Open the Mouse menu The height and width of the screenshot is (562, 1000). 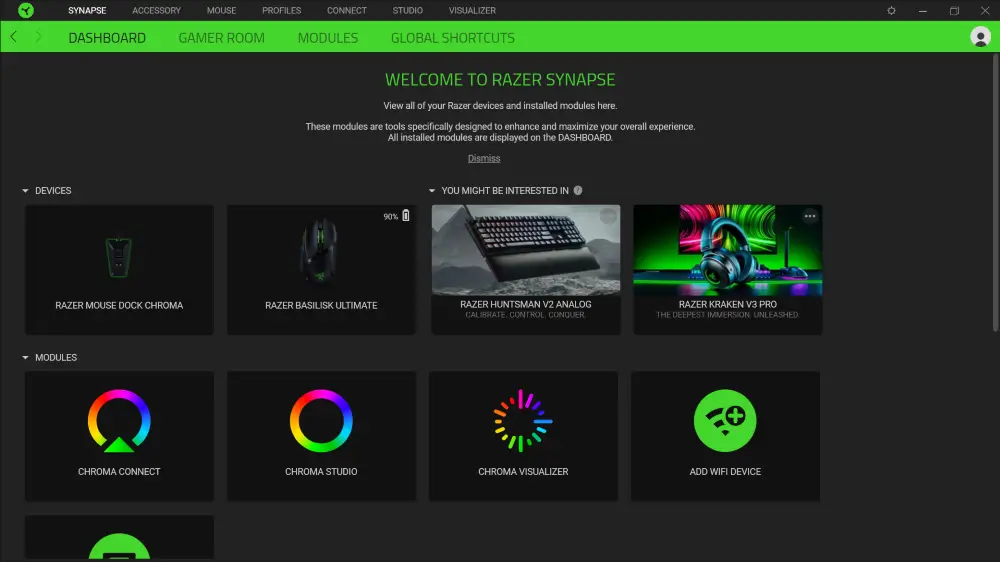click(221, 11)
